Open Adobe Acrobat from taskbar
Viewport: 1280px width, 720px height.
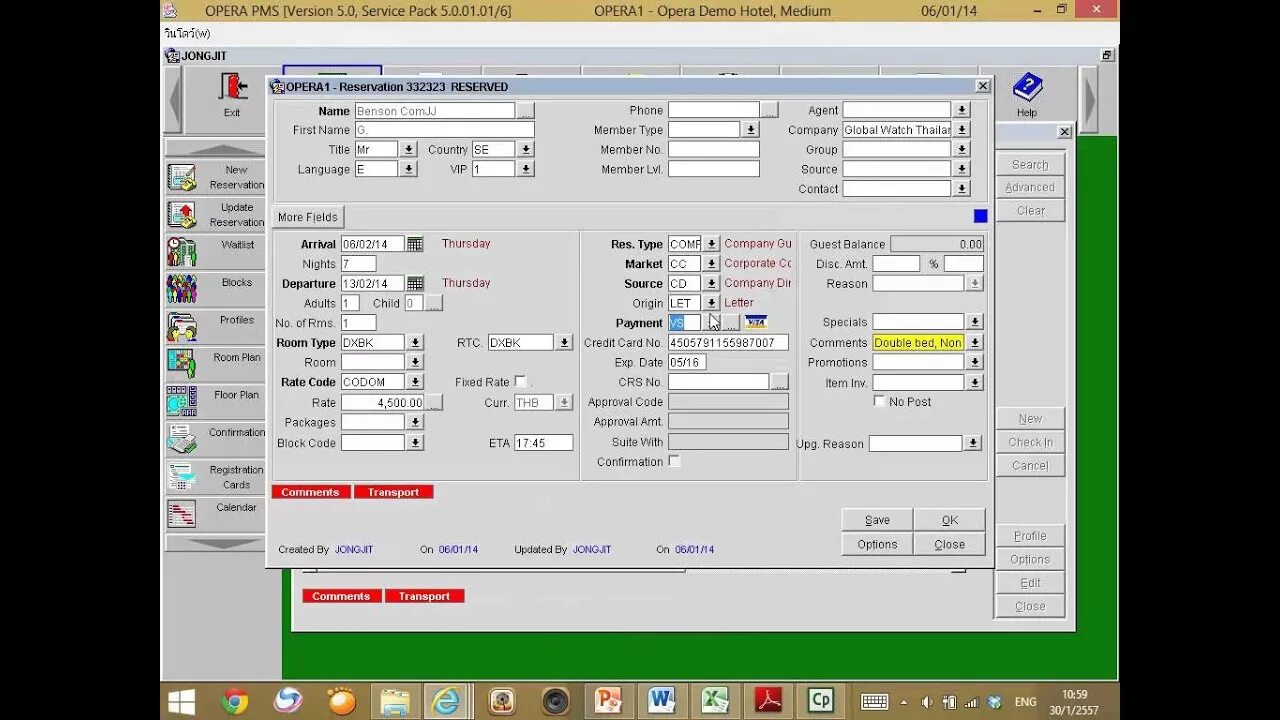[767, 701]
